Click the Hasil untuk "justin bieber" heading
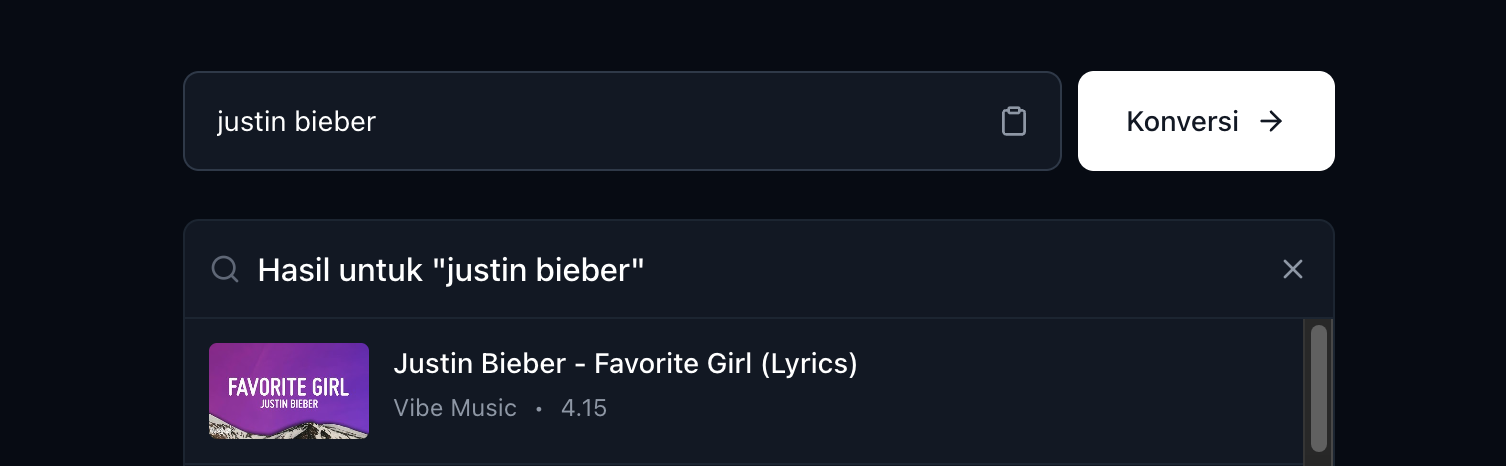 point(451,269)
